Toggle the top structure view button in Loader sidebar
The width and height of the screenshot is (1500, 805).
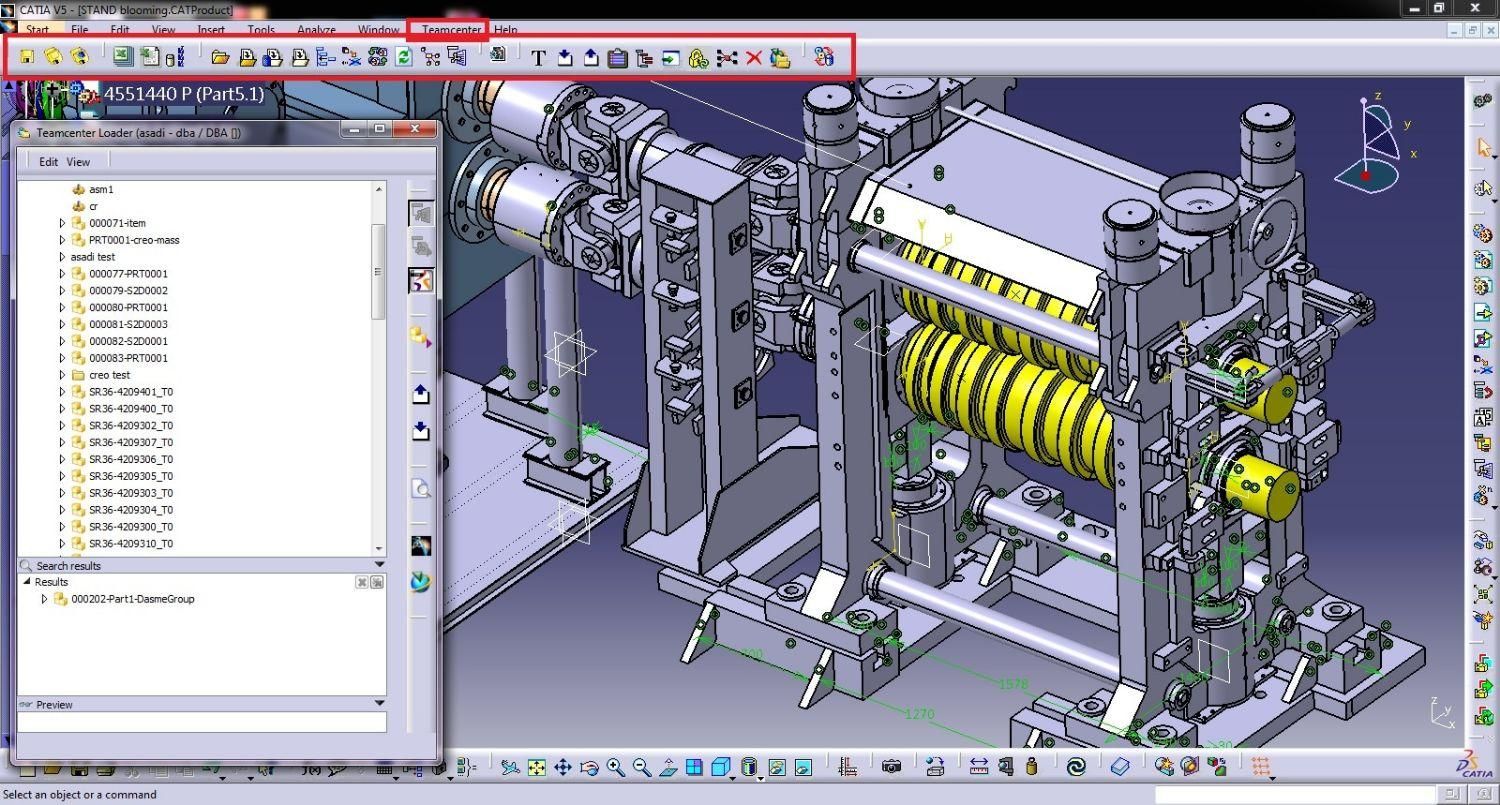421,213
